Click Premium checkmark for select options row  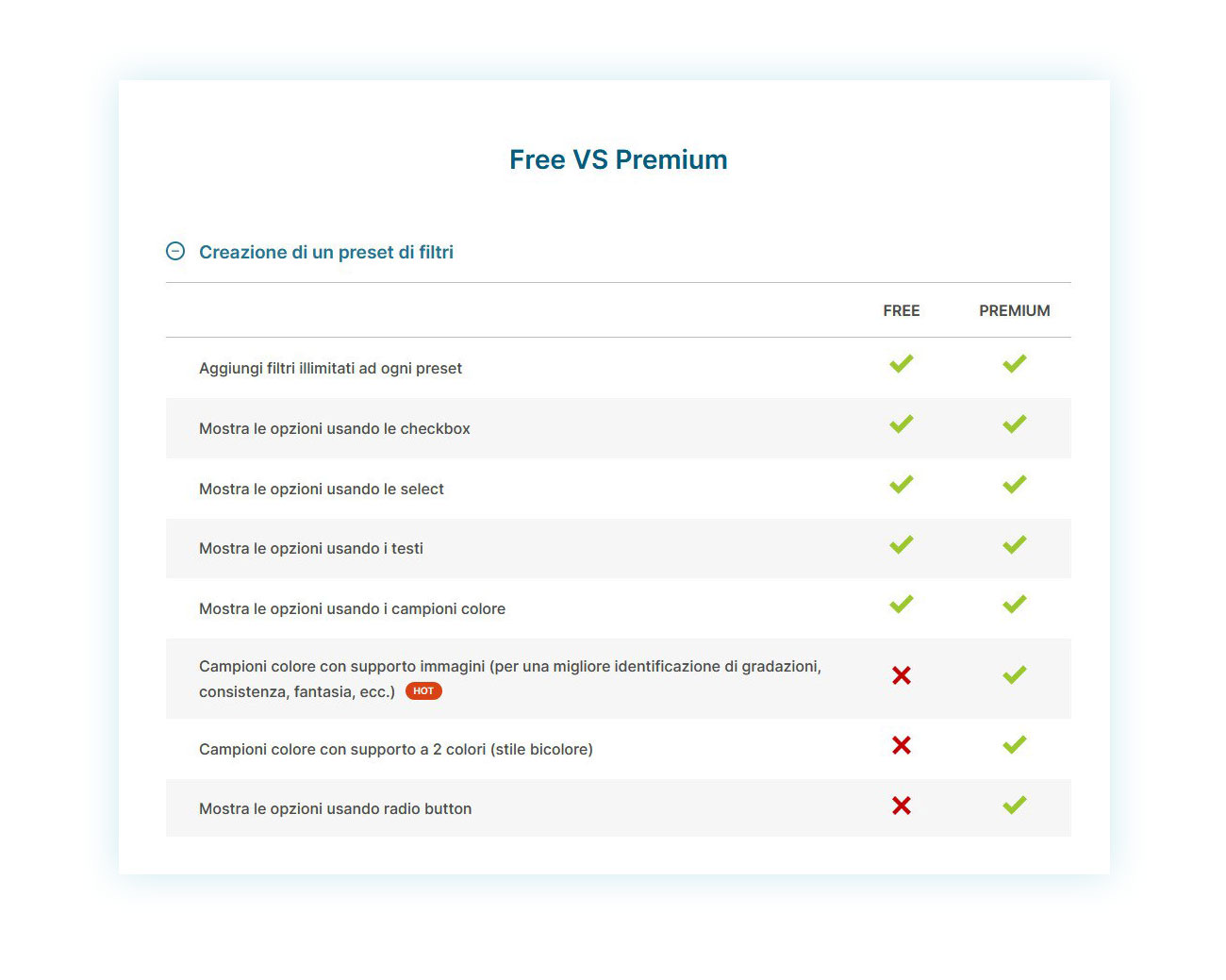coord(1015,485)
